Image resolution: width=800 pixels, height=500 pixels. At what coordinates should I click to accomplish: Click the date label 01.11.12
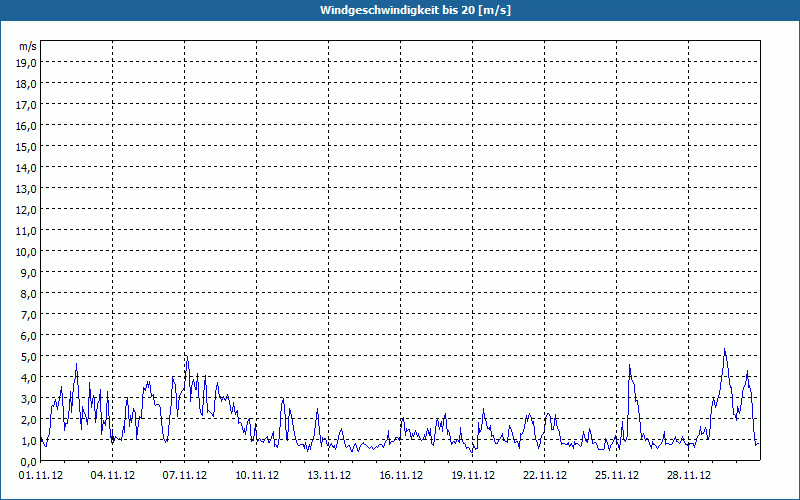point(41,476)
